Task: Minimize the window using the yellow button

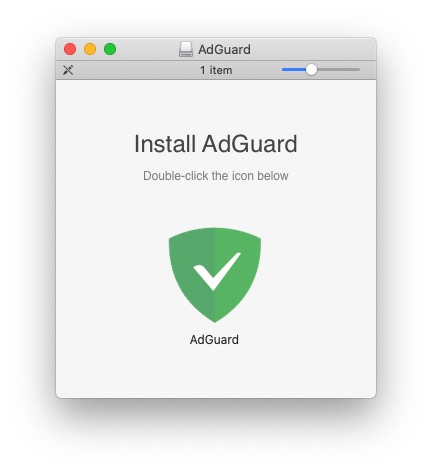Action: click(90, 49)
